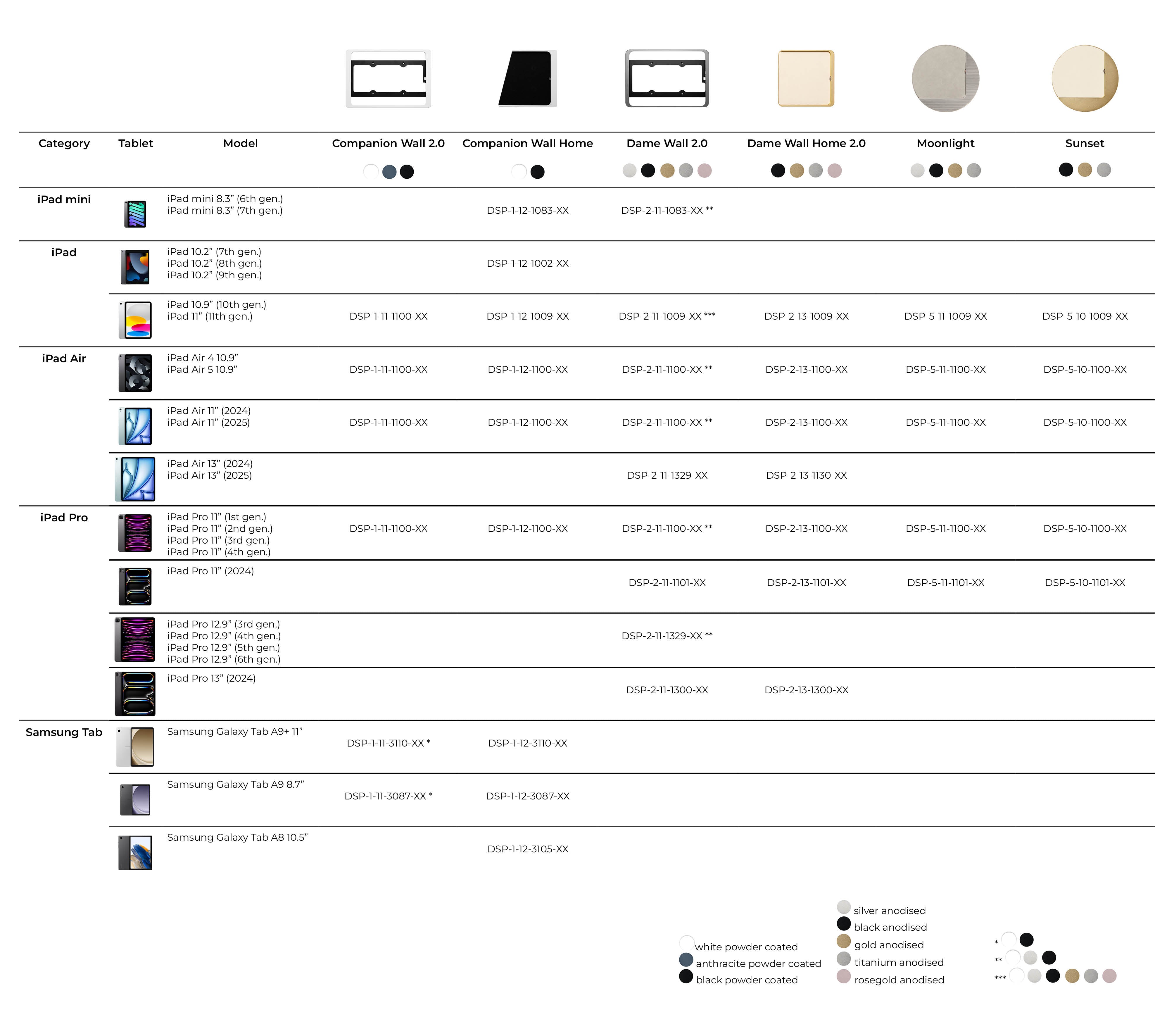Select the Dame Wall 2.0 frame image

(667, 79)
